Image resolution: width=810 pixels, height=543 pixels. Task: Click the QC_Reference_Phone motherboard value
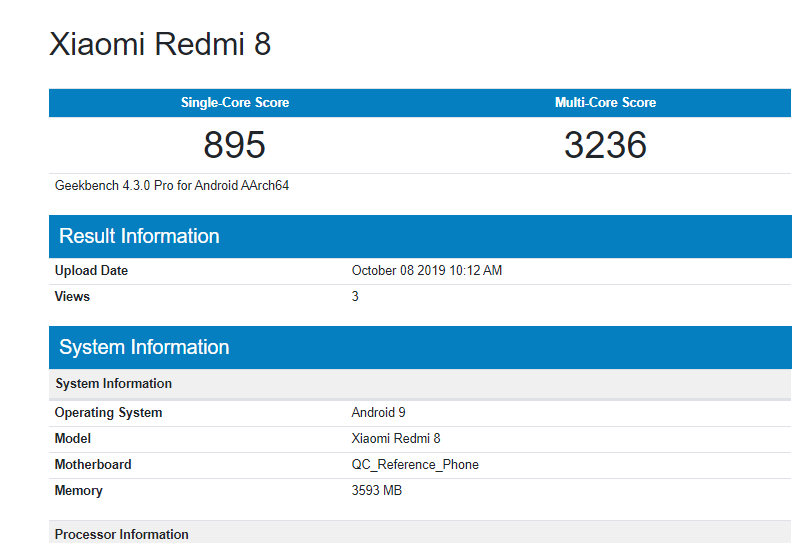pyautogui.click(x=415, y=465)
